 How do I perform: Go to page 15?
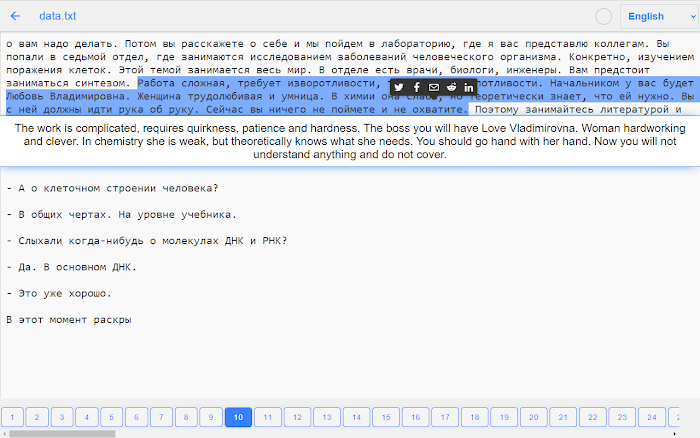coord(386,417)
